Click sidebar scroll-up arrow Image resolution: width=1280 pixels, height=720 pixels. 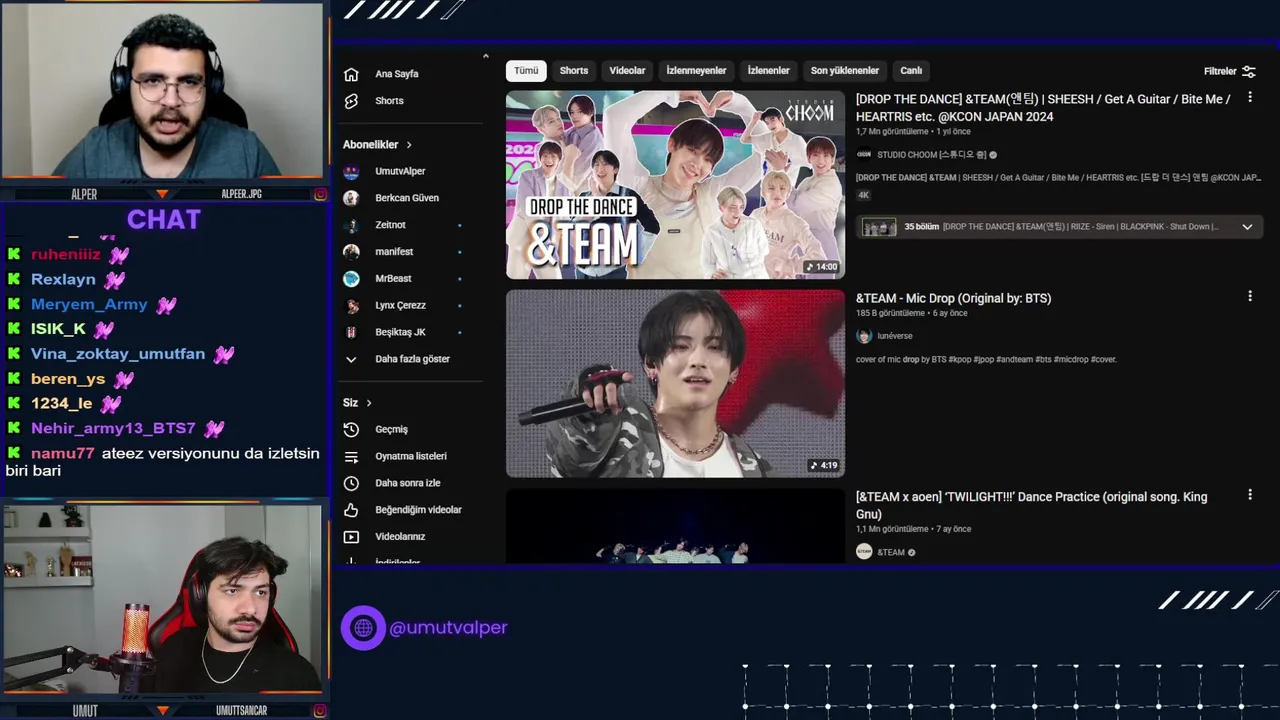tap(485, 57)
